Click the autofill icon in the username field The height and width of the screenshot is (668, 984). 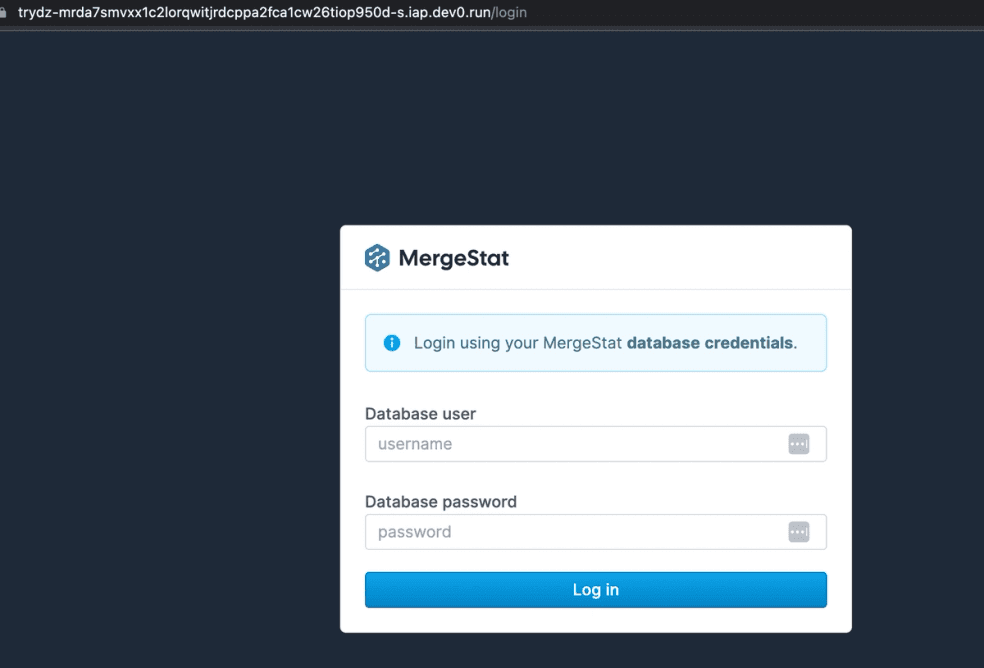(798, 443)
